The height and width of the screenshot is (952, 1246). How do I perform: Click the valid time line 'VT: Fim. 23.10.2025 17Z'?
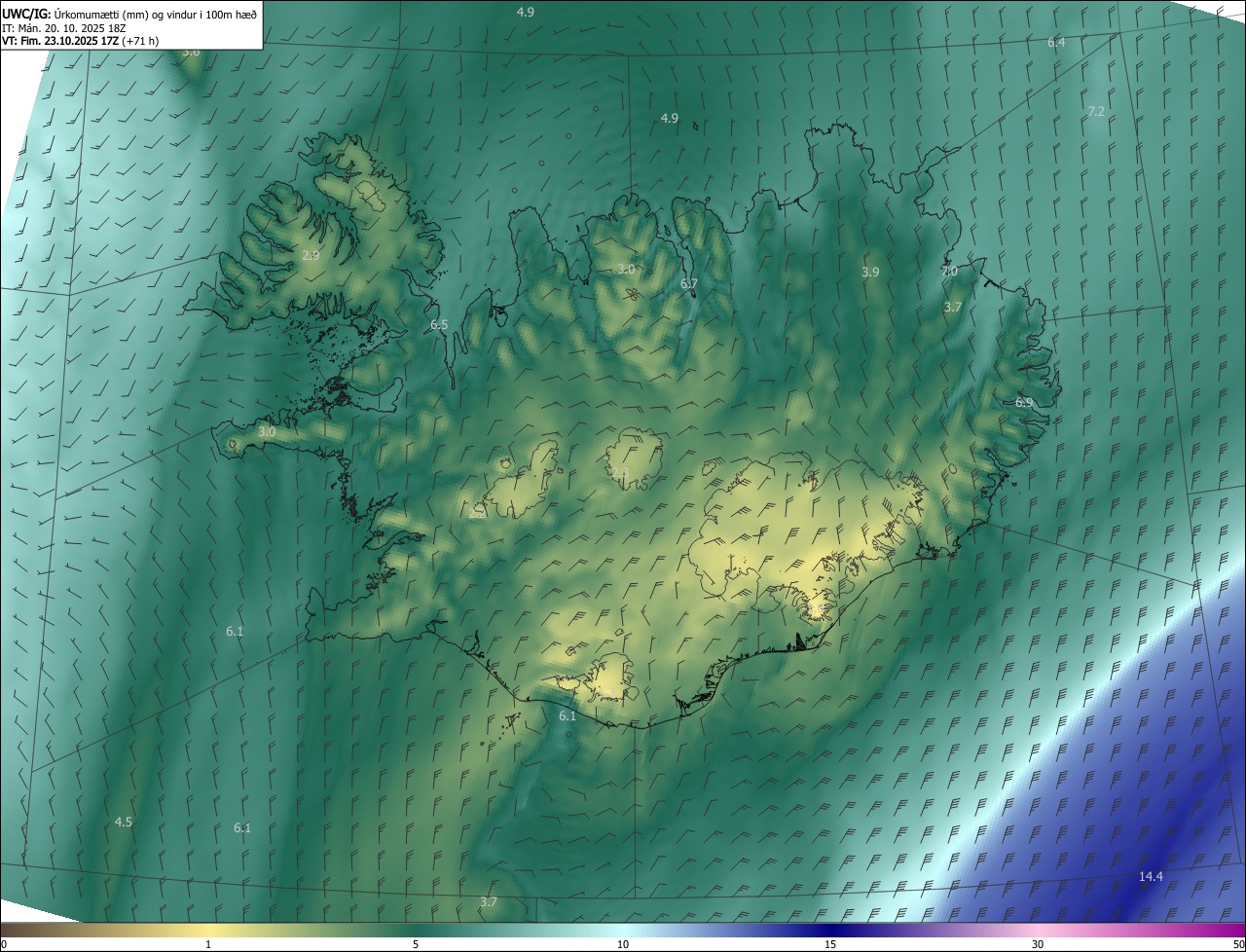coord(60,41)
